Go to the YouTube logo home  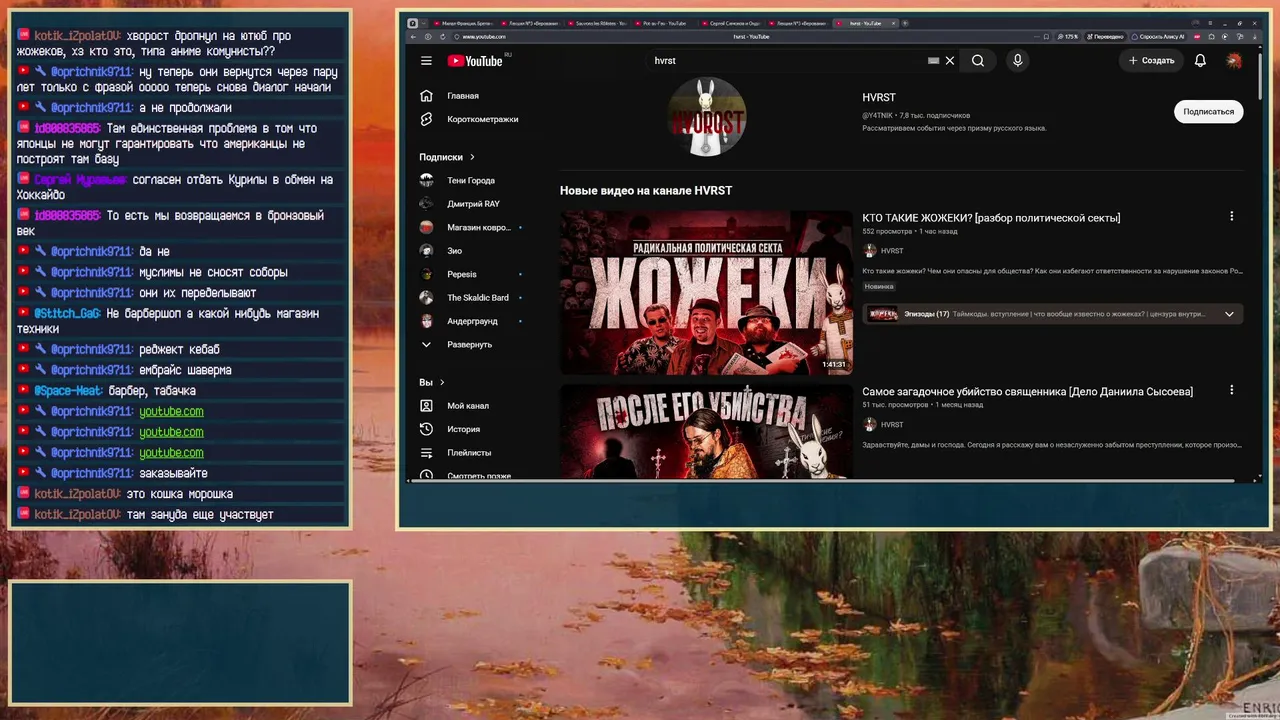(x=475, y=61)
